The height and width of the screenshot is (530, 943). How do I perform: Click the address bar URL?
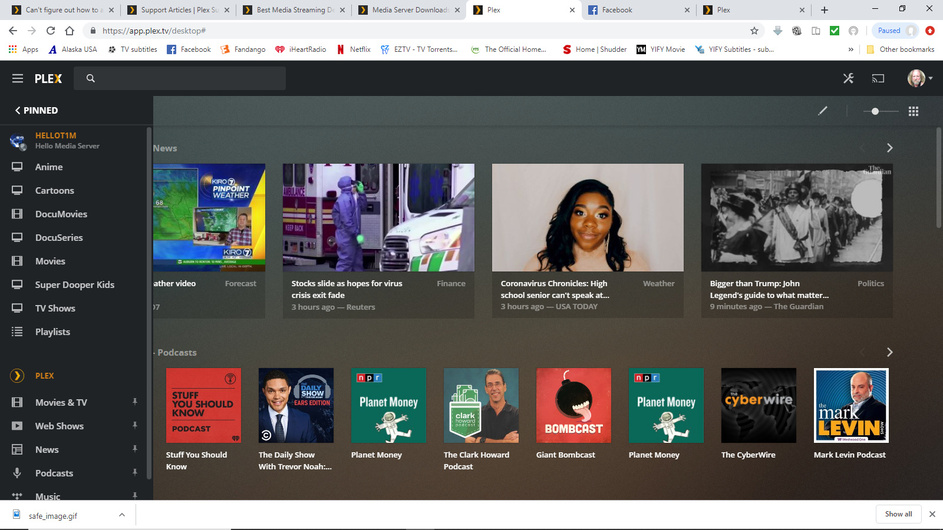point(153,31)
